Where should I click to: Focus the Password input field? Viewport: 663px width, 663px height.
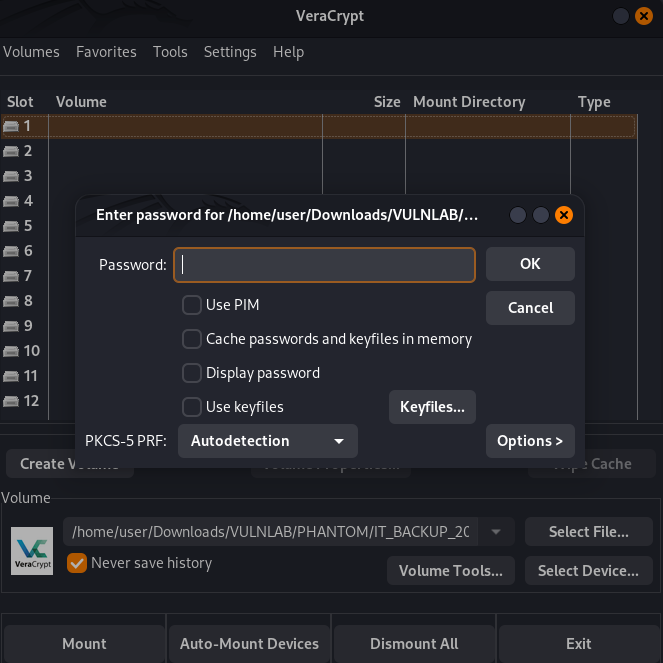click(324, 265)
